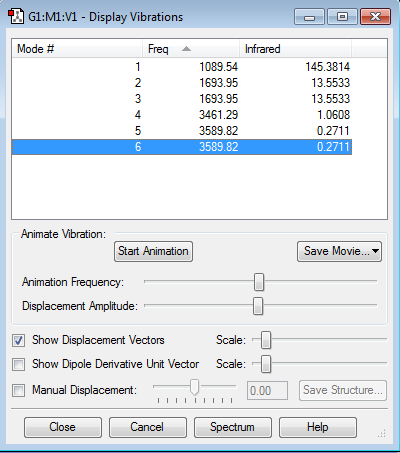Open the Spectrum view
The width and height of the screenshot is (400, 453).
(233, 427)
